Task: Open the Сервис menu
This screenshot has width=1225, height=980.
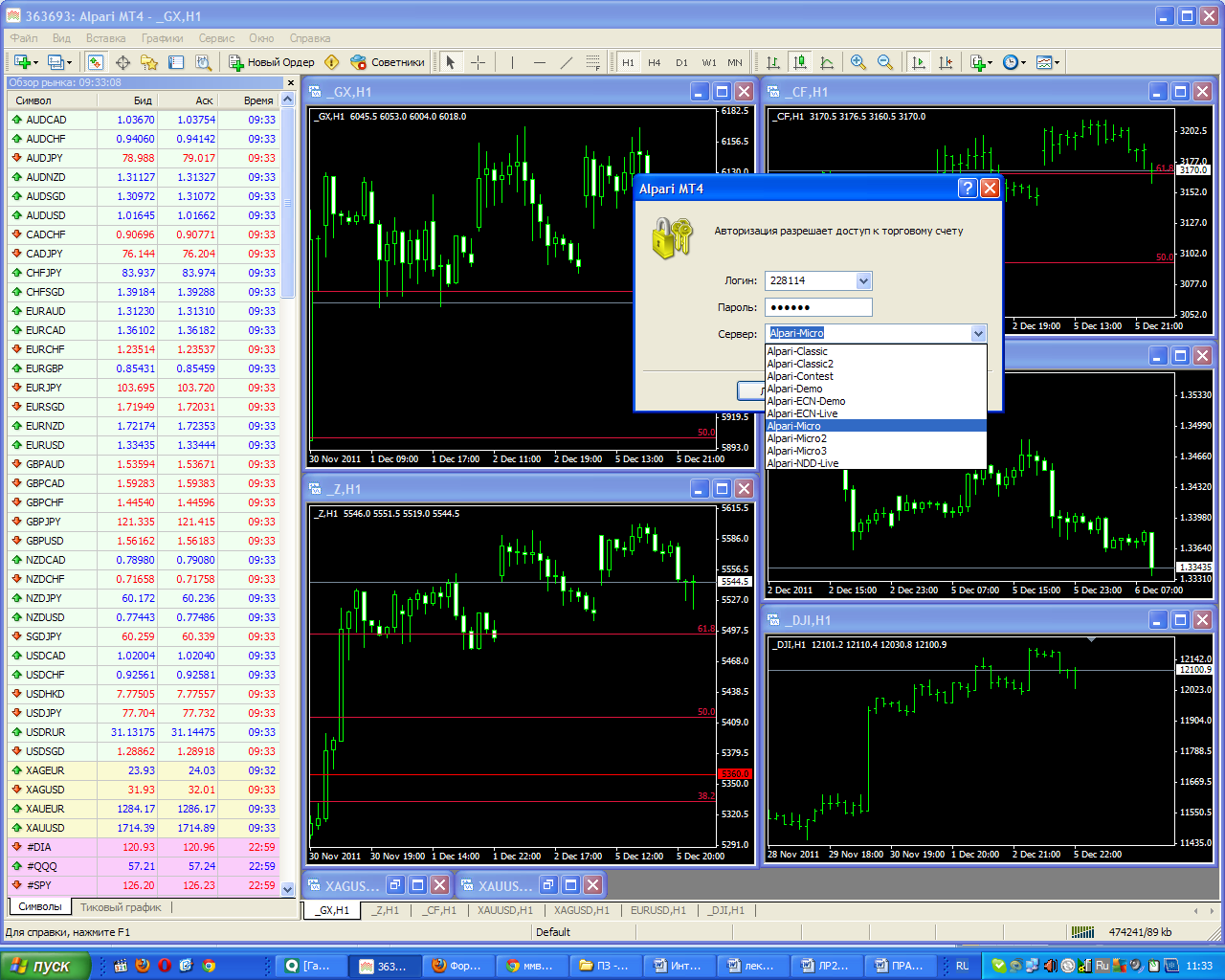Action: (216, 38)
